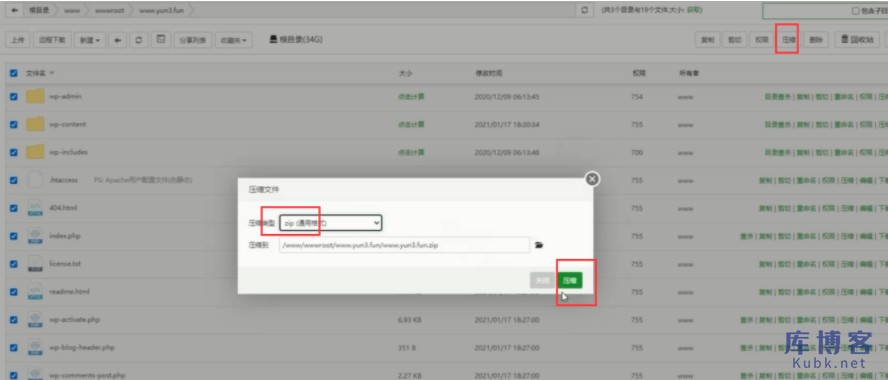Click the green 压缩 button in dialog
Screen dimensions: 888x380
pyautogui.click(x=570, y=280)
